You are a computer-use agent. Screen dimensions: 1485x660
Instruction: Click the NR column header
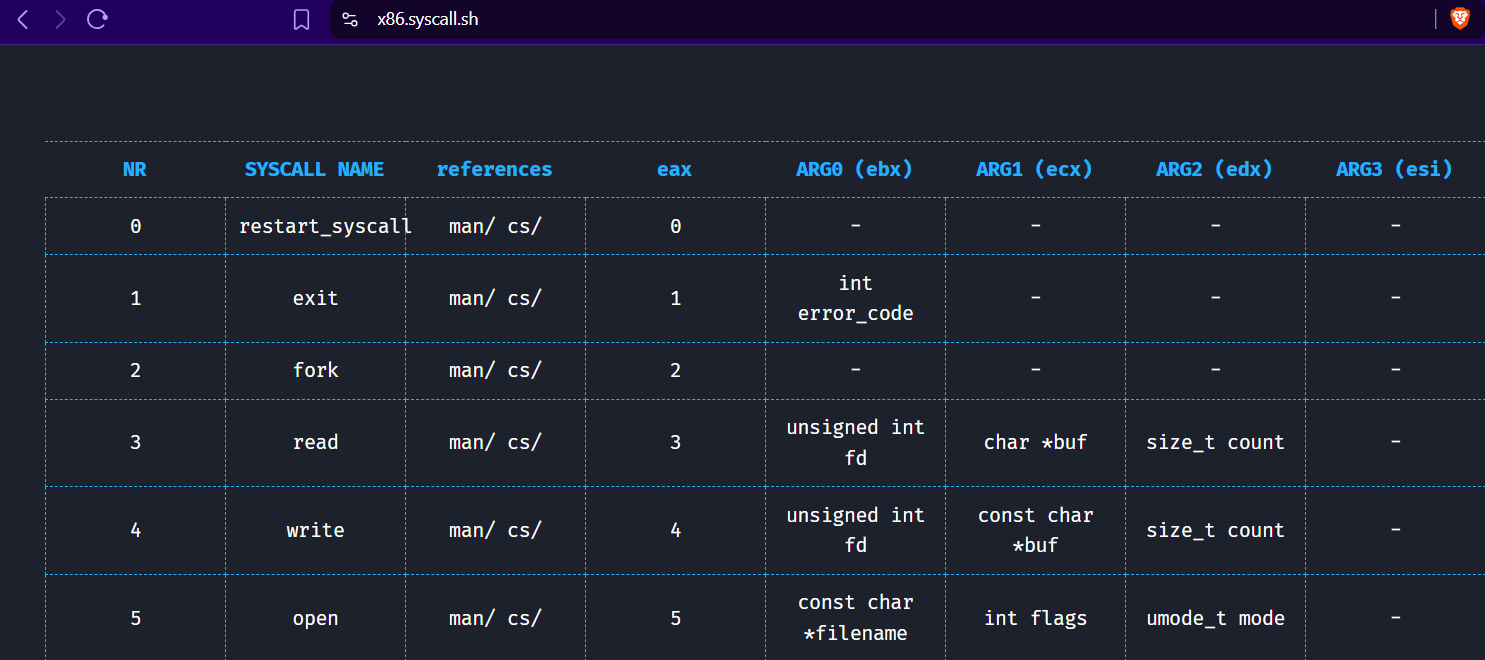coord(134,169)
